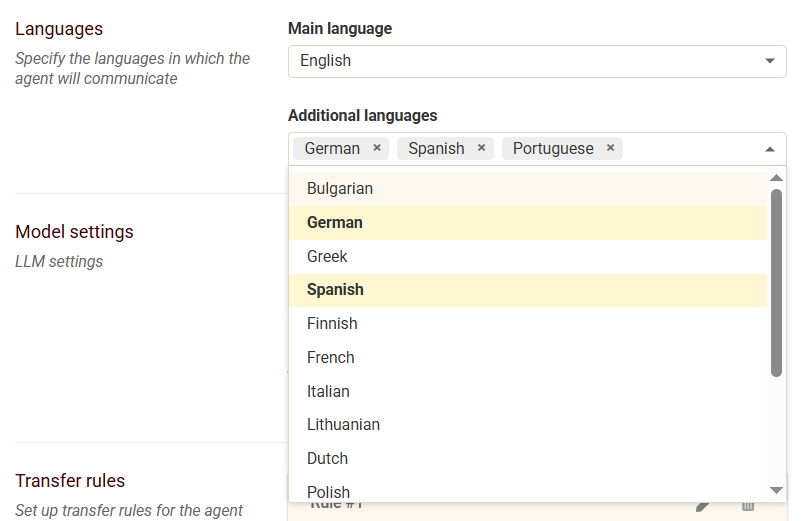The width and height of the screenshot is (809, 521).
Task: Add Finnish as additional language
Action: pos(528,323)
